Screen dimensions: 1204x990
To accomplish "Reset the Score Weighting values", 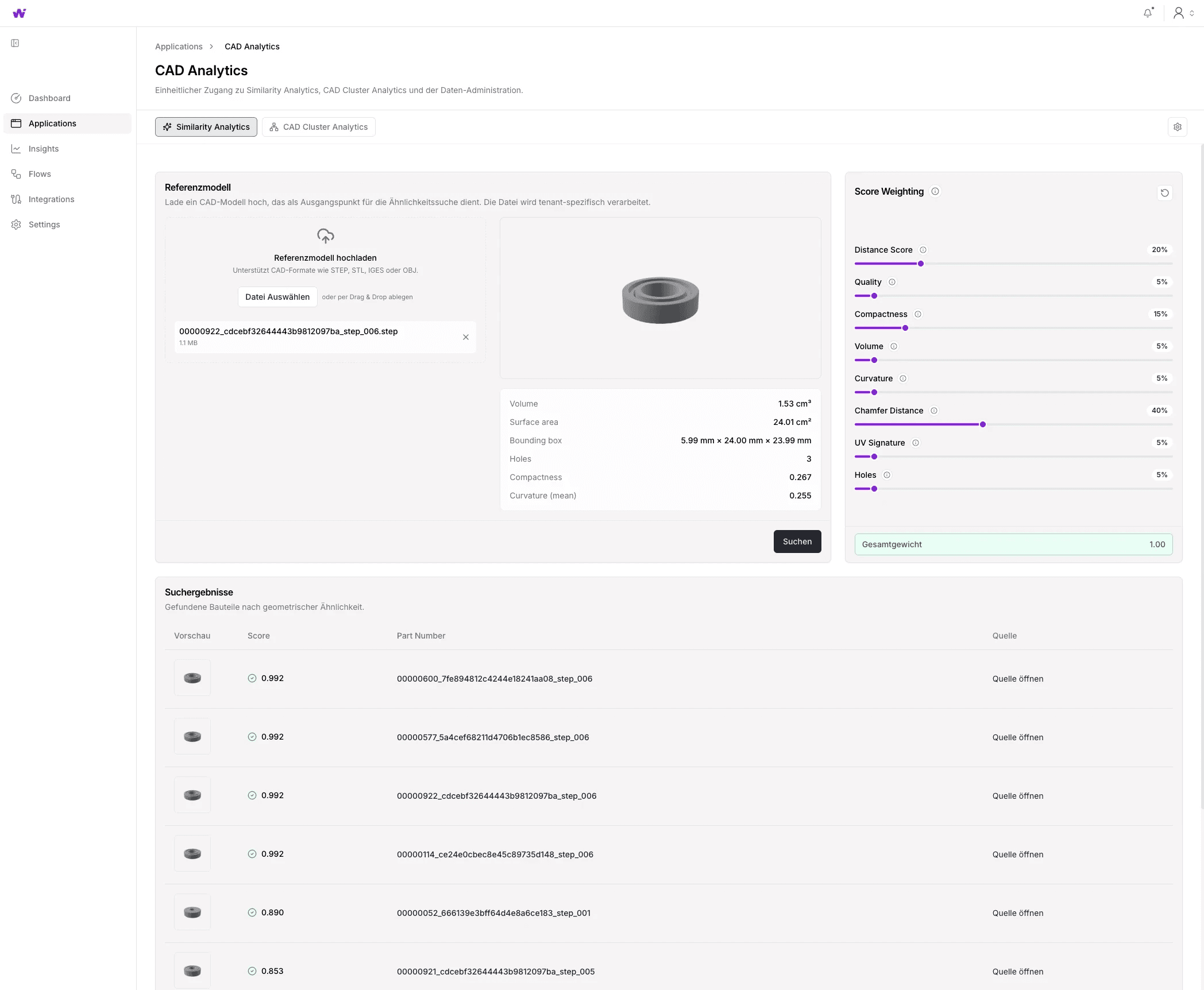I will [1165, 193].
